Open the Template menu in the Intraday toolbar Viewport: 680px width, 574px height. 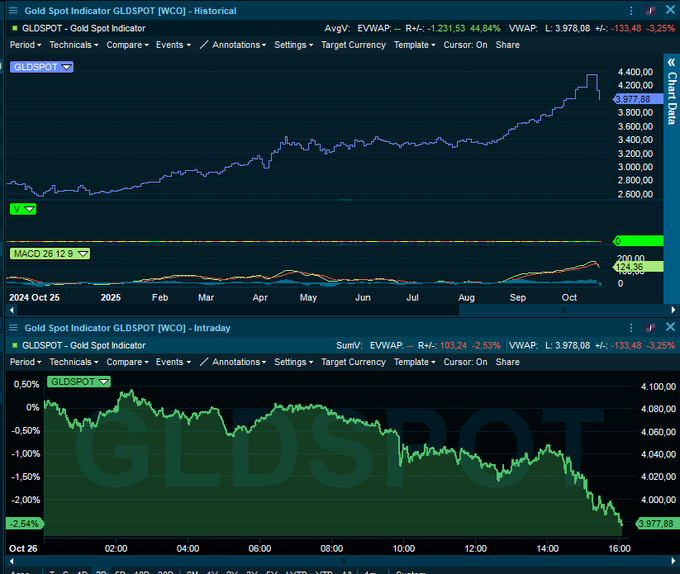click(415, 362)
